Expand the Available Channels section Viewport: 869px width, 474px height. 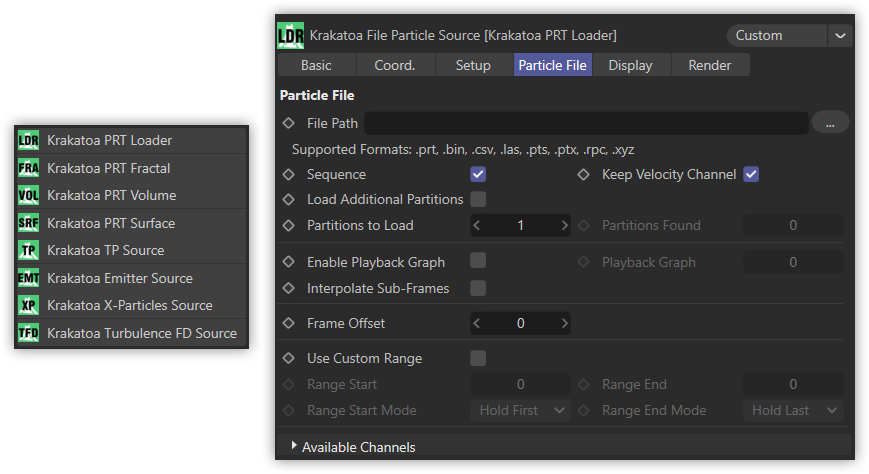coord(294,445)
